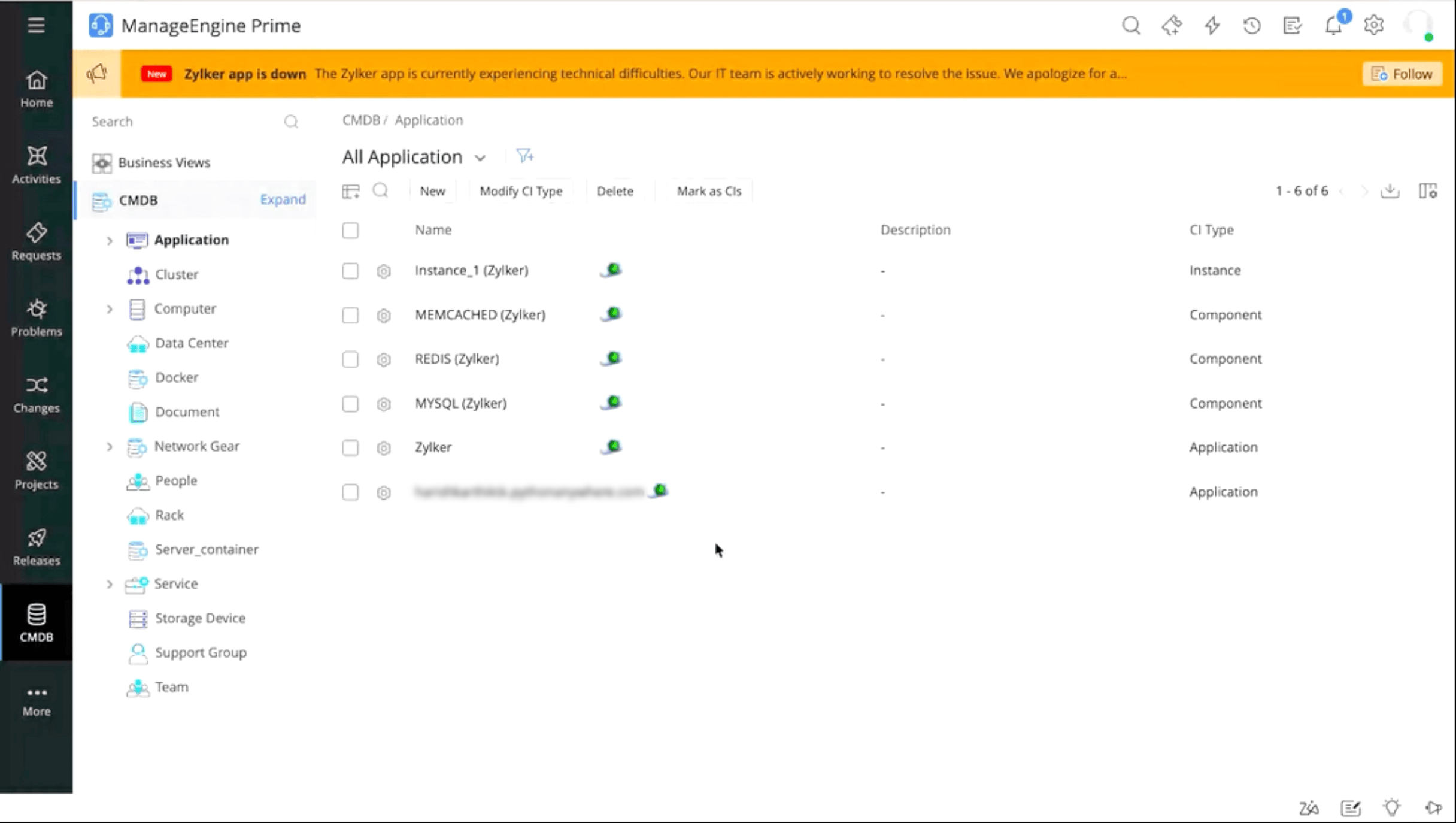Select the checkbox for REDIS (Zylker)
Image resolution: width=1456 pixels, height=823 pixels.
point(350,360)
